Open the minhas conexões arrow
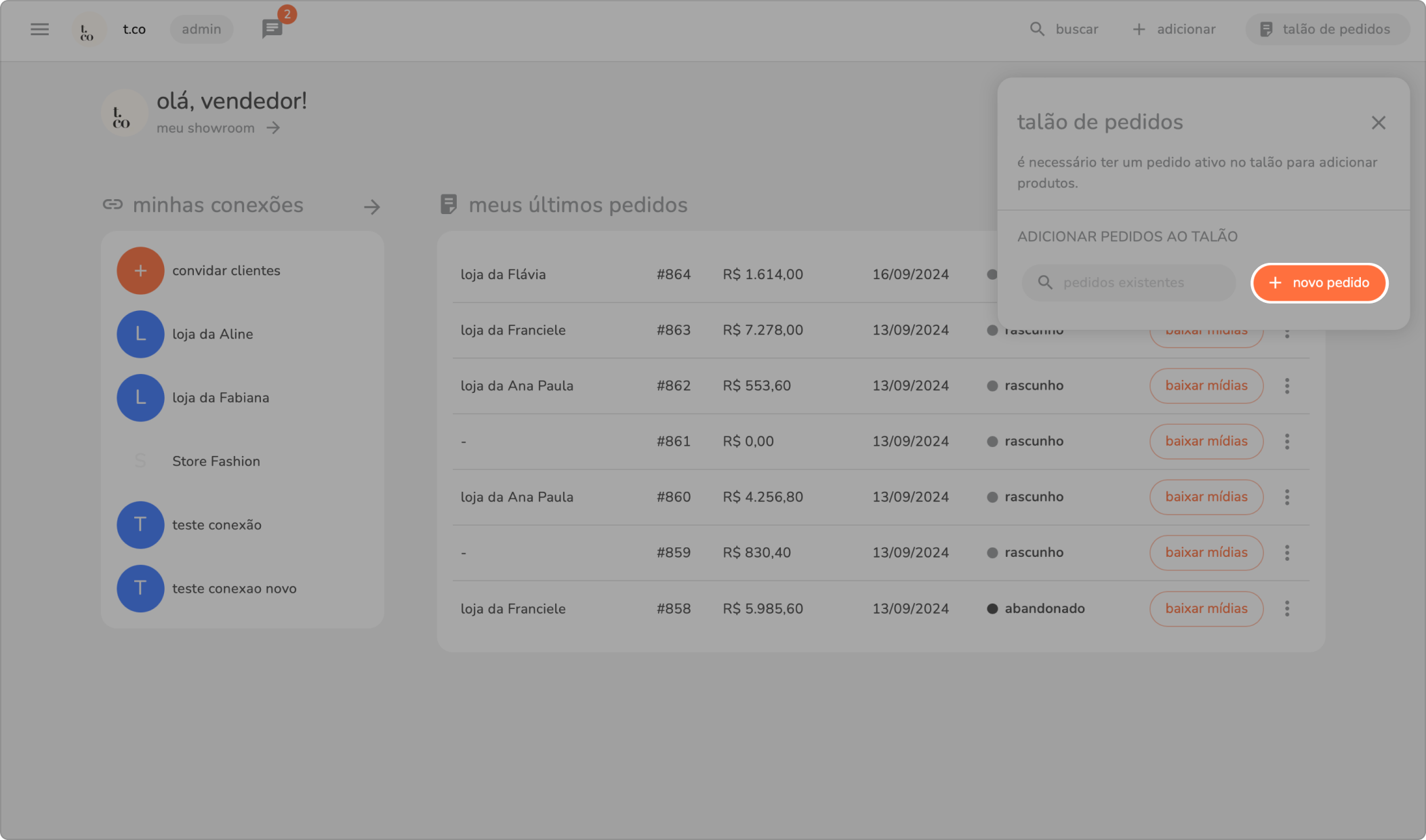The height and width of the screenshot is (840, 1426). tap(371, 207)
